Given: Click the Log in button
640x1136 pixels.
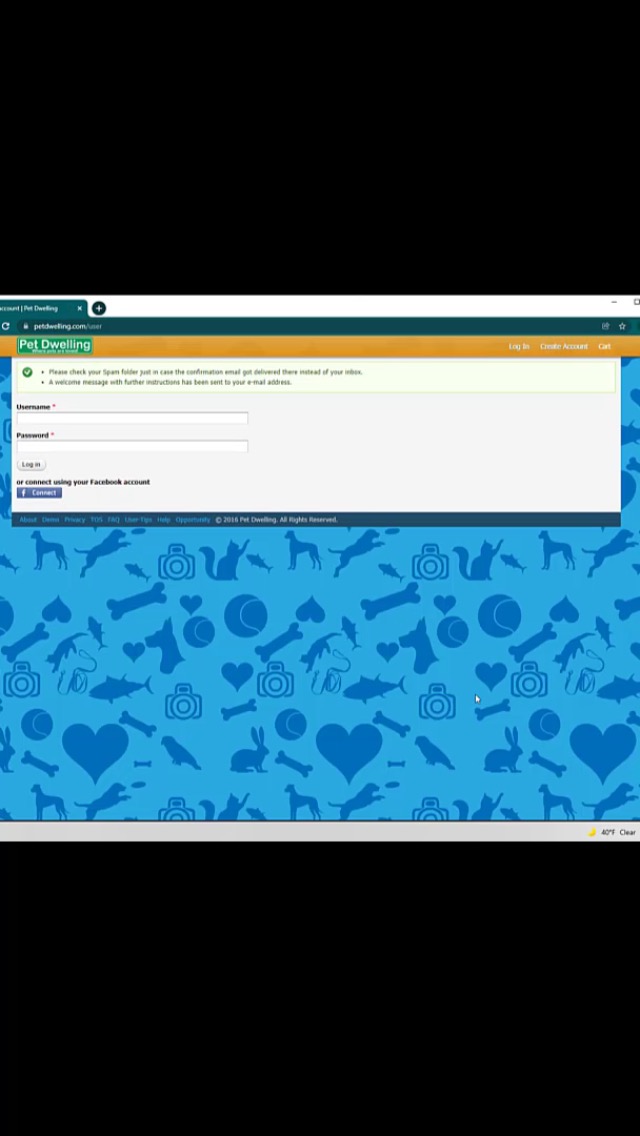Looking at the screenshot, I should [x=31, y=464].
